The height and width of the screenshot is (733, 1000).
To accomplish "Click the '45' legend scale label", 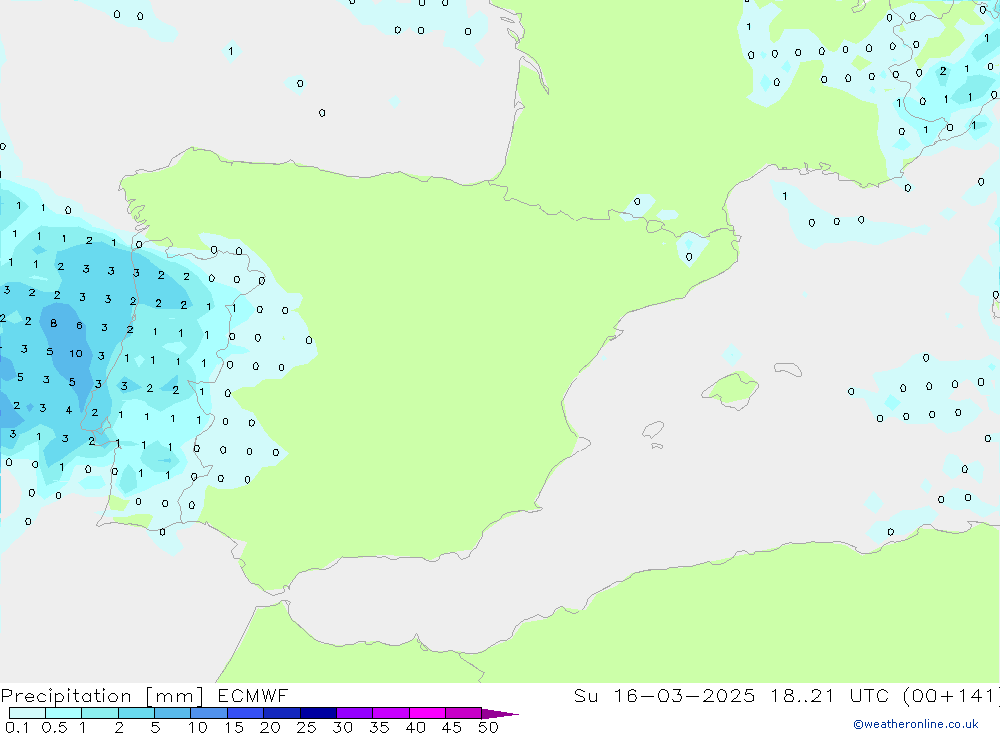I will (x=452, y=727).
